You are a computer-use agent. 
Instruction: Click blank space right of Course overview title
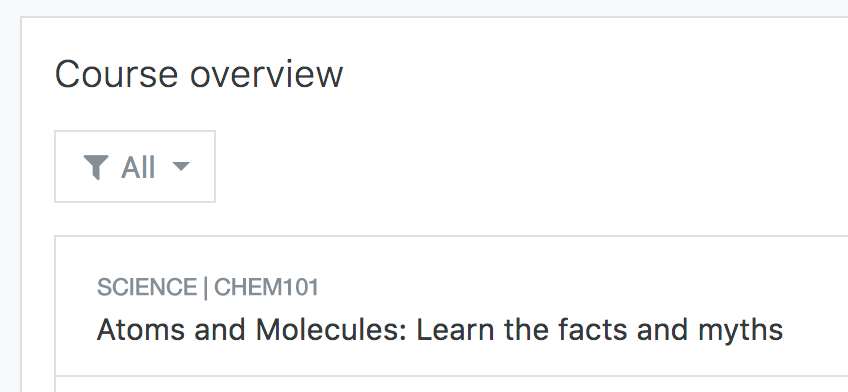tap(595, 74)
